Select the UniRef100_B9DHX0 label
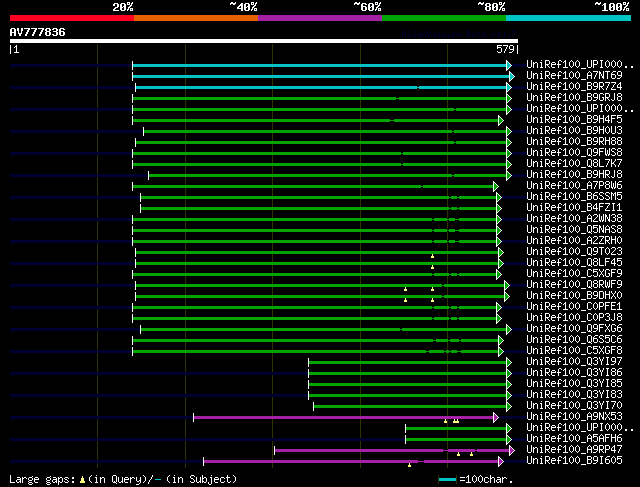 coord(574,296)
